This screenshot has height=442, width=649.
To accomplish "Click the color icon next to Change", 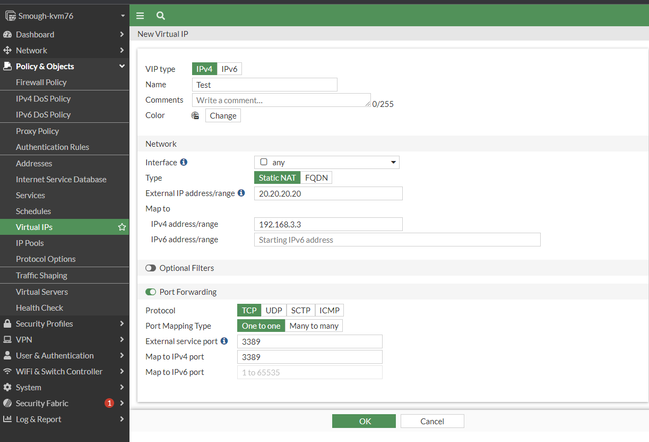I will 195,115.
